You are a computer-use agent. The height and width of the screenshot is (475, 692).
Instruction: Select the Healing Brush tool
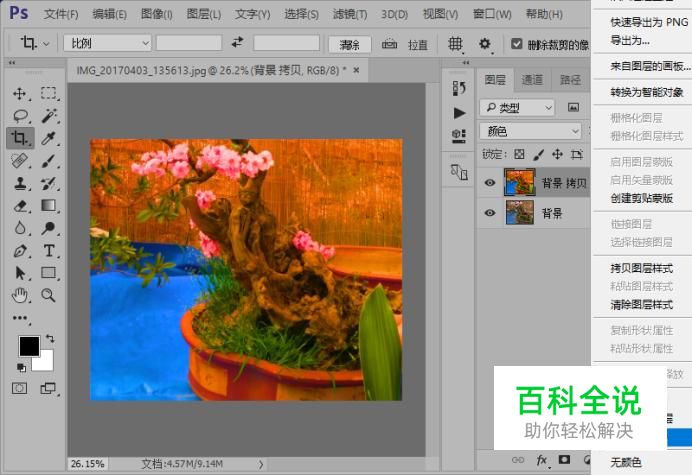click(x=20, y=161)
